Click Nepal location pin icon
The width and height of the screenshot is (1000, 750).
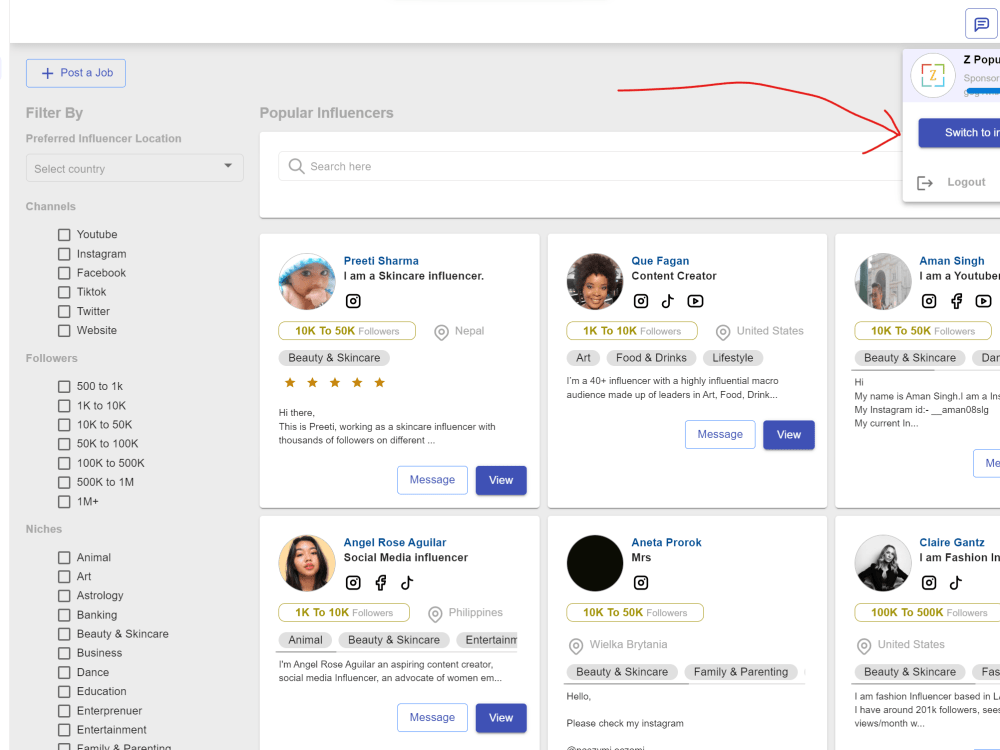click(441, 332)
